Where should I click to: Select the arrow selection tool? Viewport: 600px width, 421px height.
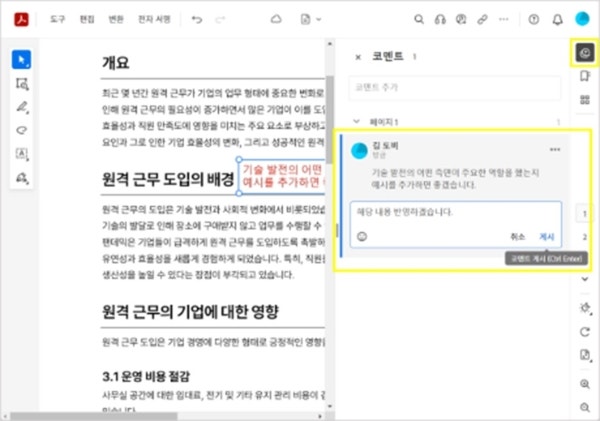(x=21, y=60)
